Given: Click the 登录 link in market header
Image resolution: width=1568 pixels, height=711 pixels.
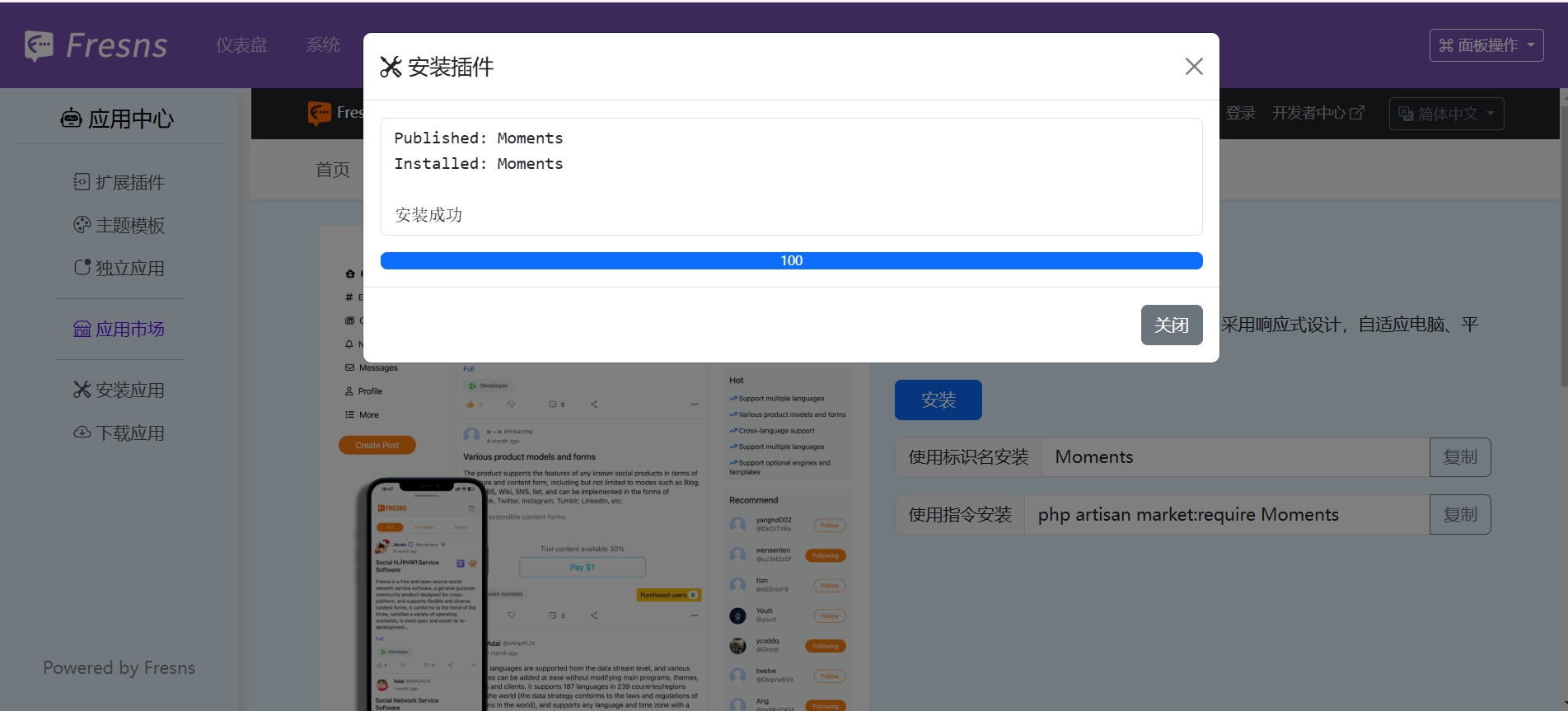Looking at the screenshot, I should pyautogui.click(x=1241, y=113).
